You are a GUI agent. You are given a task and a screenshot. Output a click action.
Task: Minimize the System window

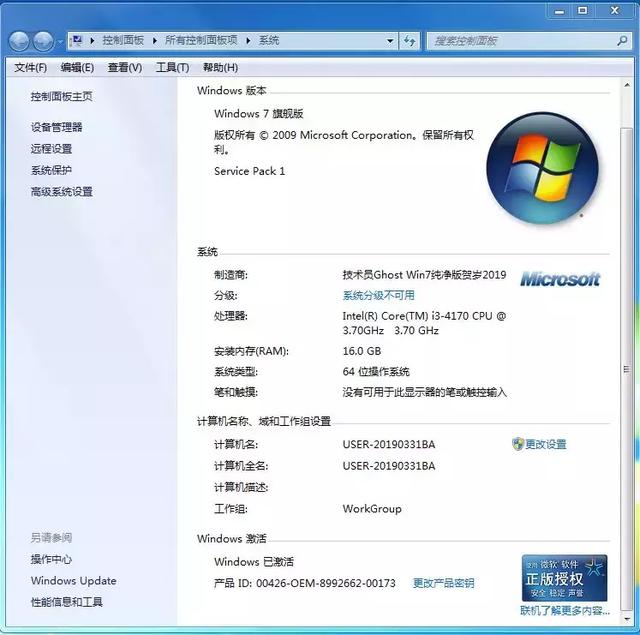pyautogui.click(x=559, y=11)
